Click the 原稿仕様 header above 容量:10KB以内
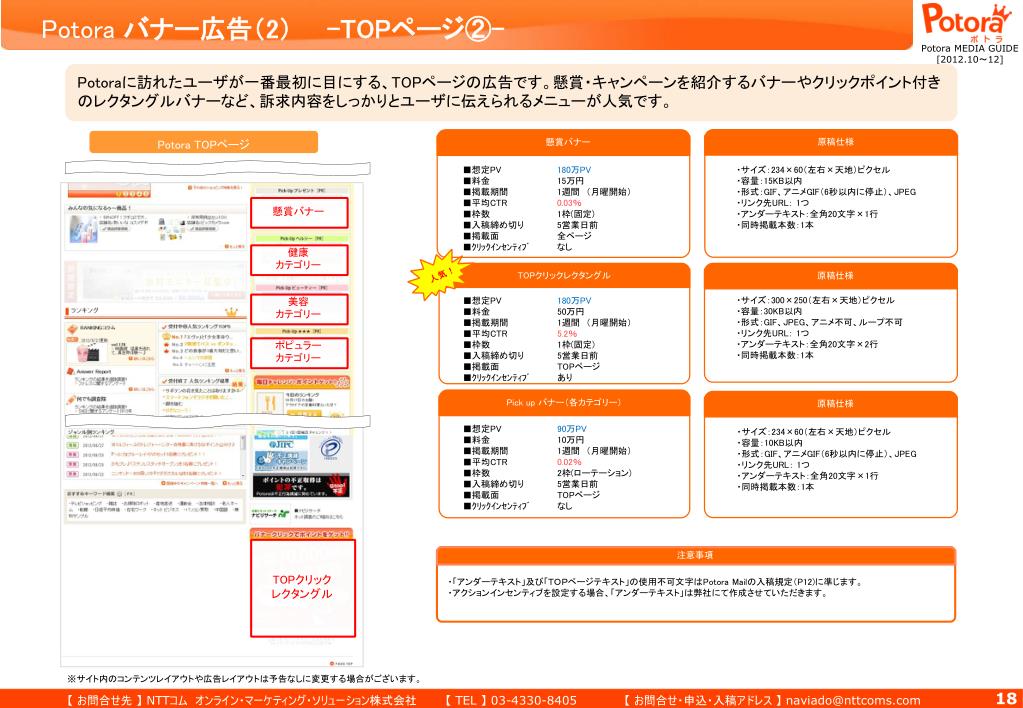 [831, 403]
